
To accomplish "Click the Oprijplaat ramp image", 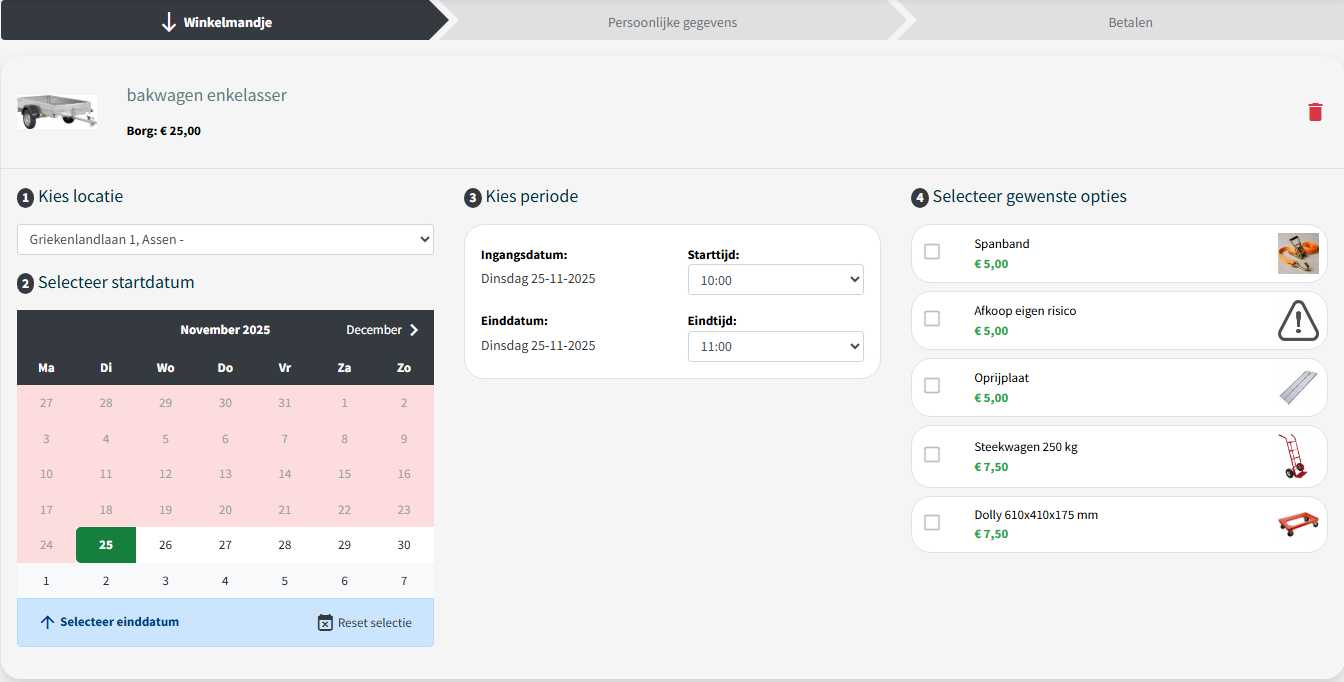I will coord(1298,388).
